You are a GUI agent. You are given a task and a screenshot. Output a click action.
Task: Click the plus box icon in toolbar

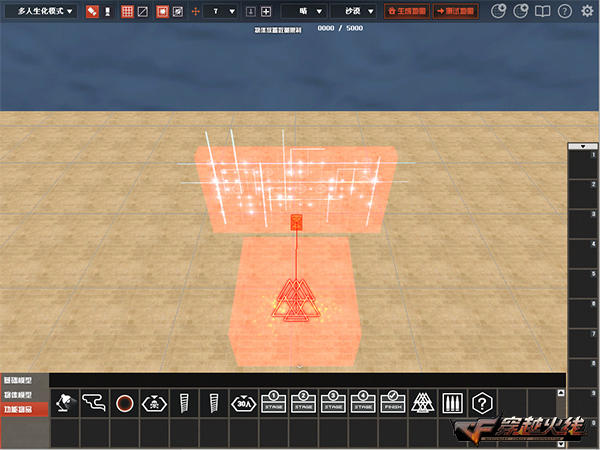[x=266, y=11]
